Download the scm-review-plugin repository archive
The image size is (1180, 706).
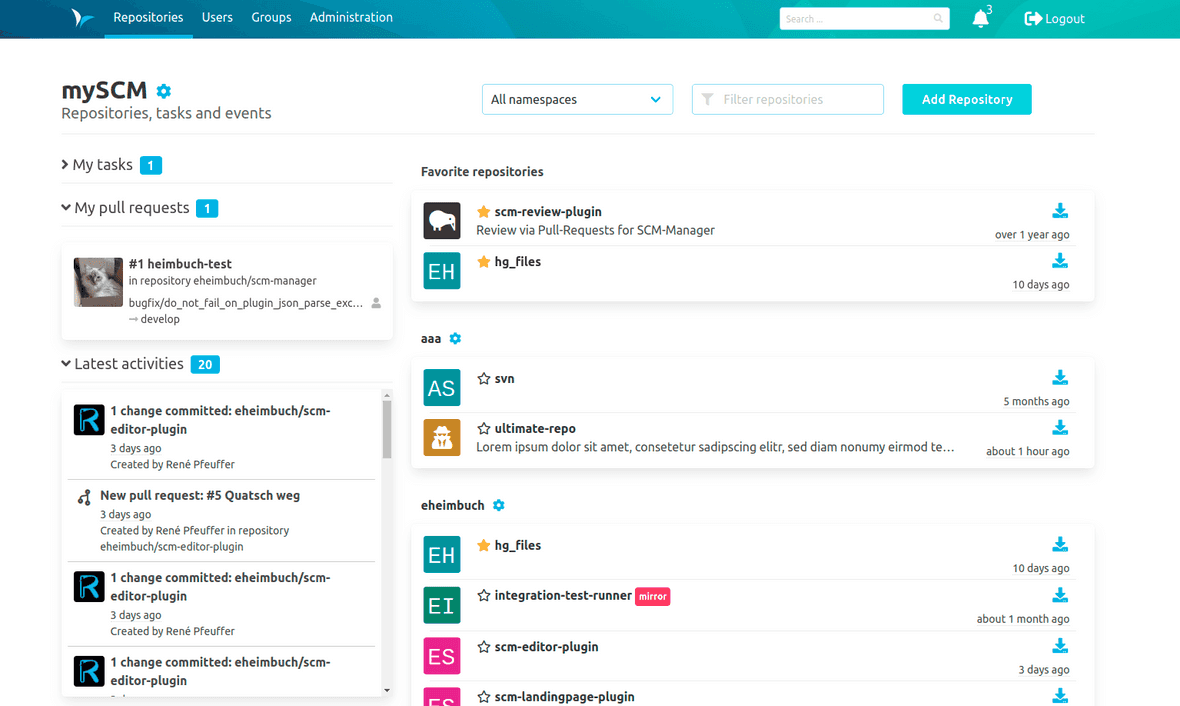(x=1060, y=211)
